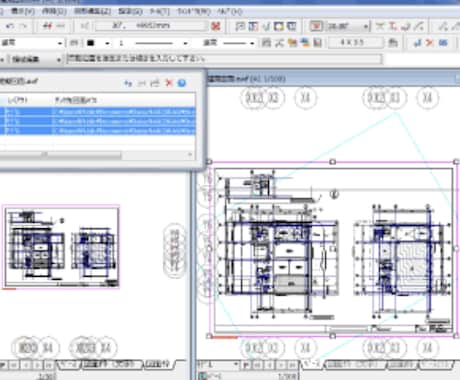Image resolution: width=460 pixels, height=380 pixels.
Task: Click the red cross icon right of the coordinate field
Action: (x=216, y=26)
